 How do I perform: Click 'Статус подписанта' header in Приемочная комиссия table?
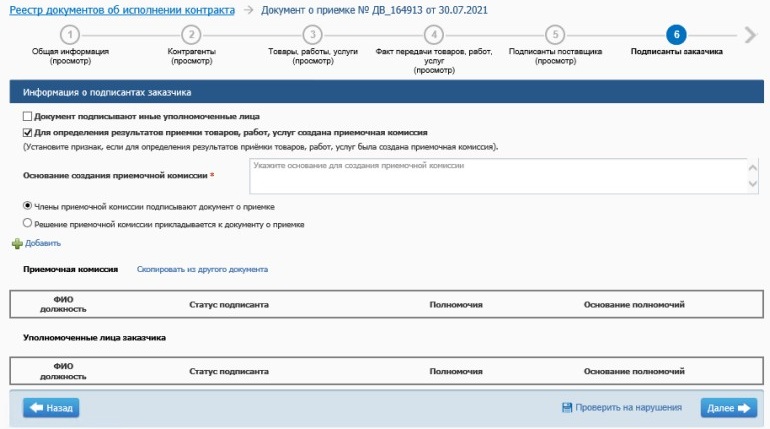(x=229, y=305)
